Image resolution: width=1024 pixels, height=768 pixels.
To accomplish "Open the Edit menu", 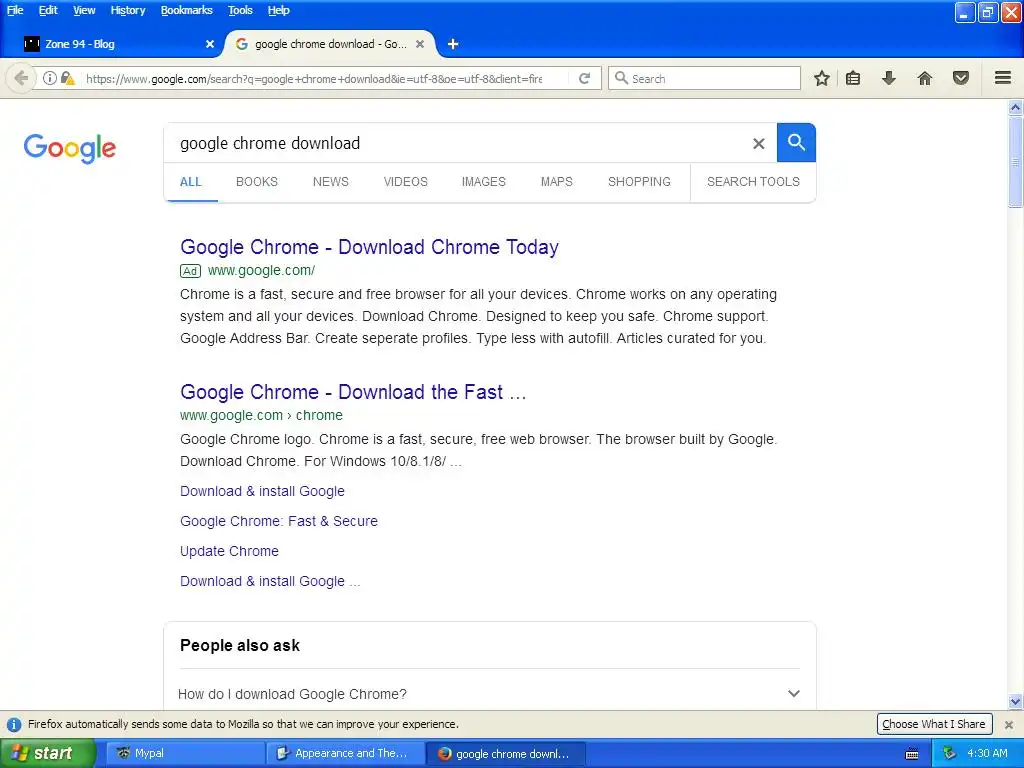I will (48, 10).
